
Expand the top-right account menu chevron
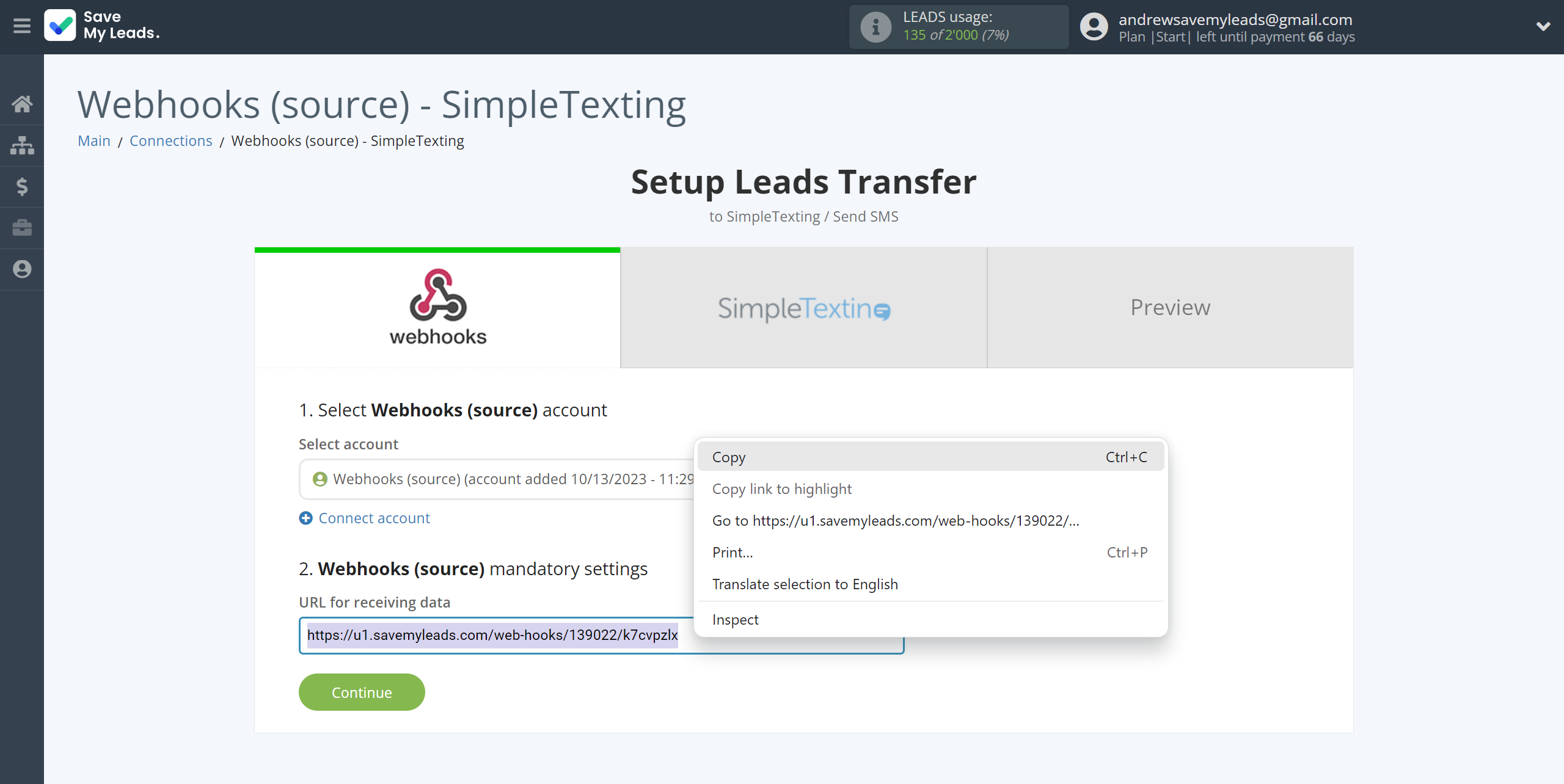[1542, 26]
